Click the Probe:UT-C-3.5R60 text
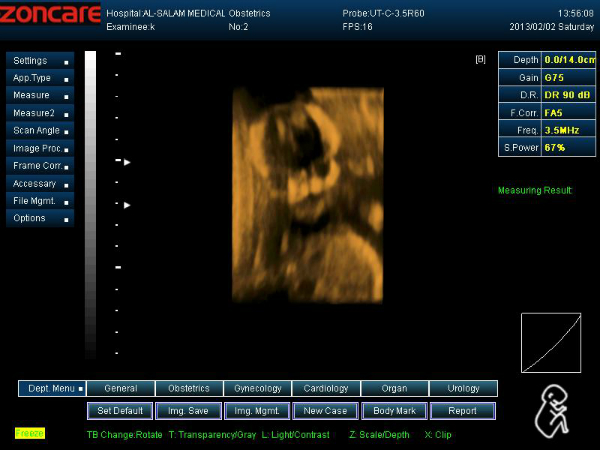This screenshot has width=600, height=450. 383,14
